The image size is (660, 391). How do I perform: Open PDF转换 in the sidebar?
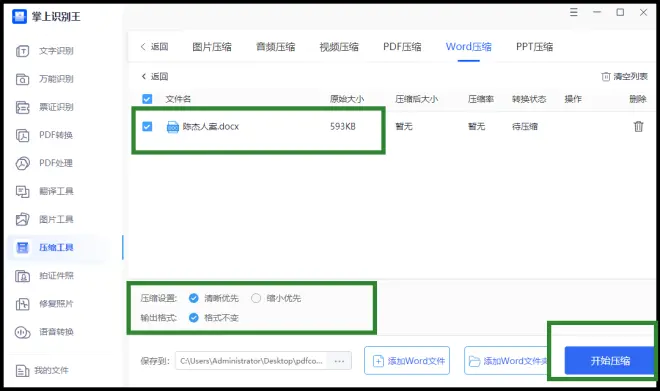pos(45,135)
